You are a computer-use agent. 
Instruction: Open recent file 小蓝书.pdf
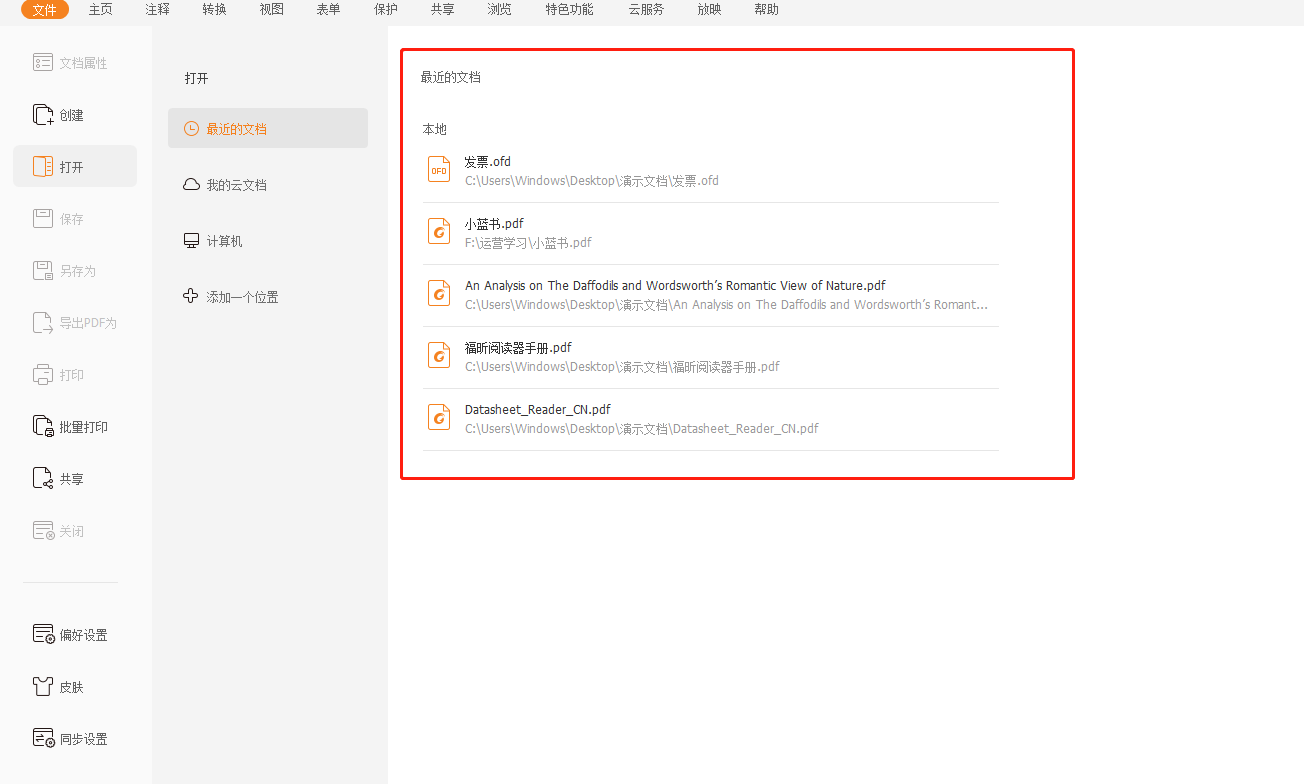click(494, 224)
